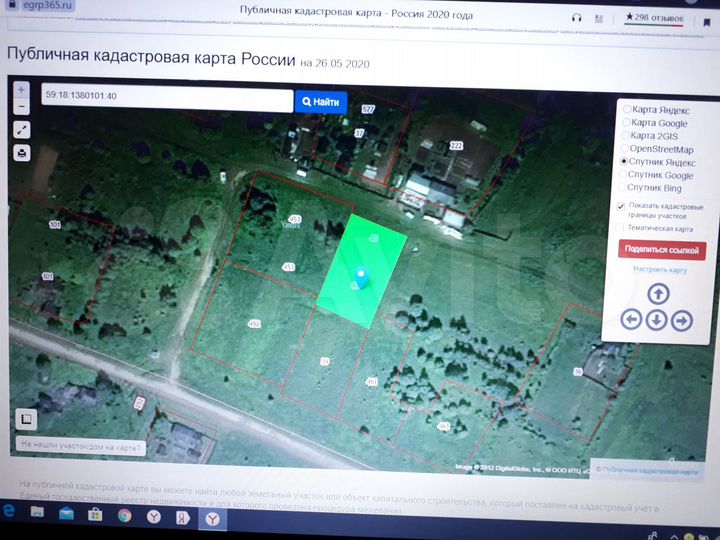Zoom in on the map
This screenshot has height=540, width=720.
[21, 90]
